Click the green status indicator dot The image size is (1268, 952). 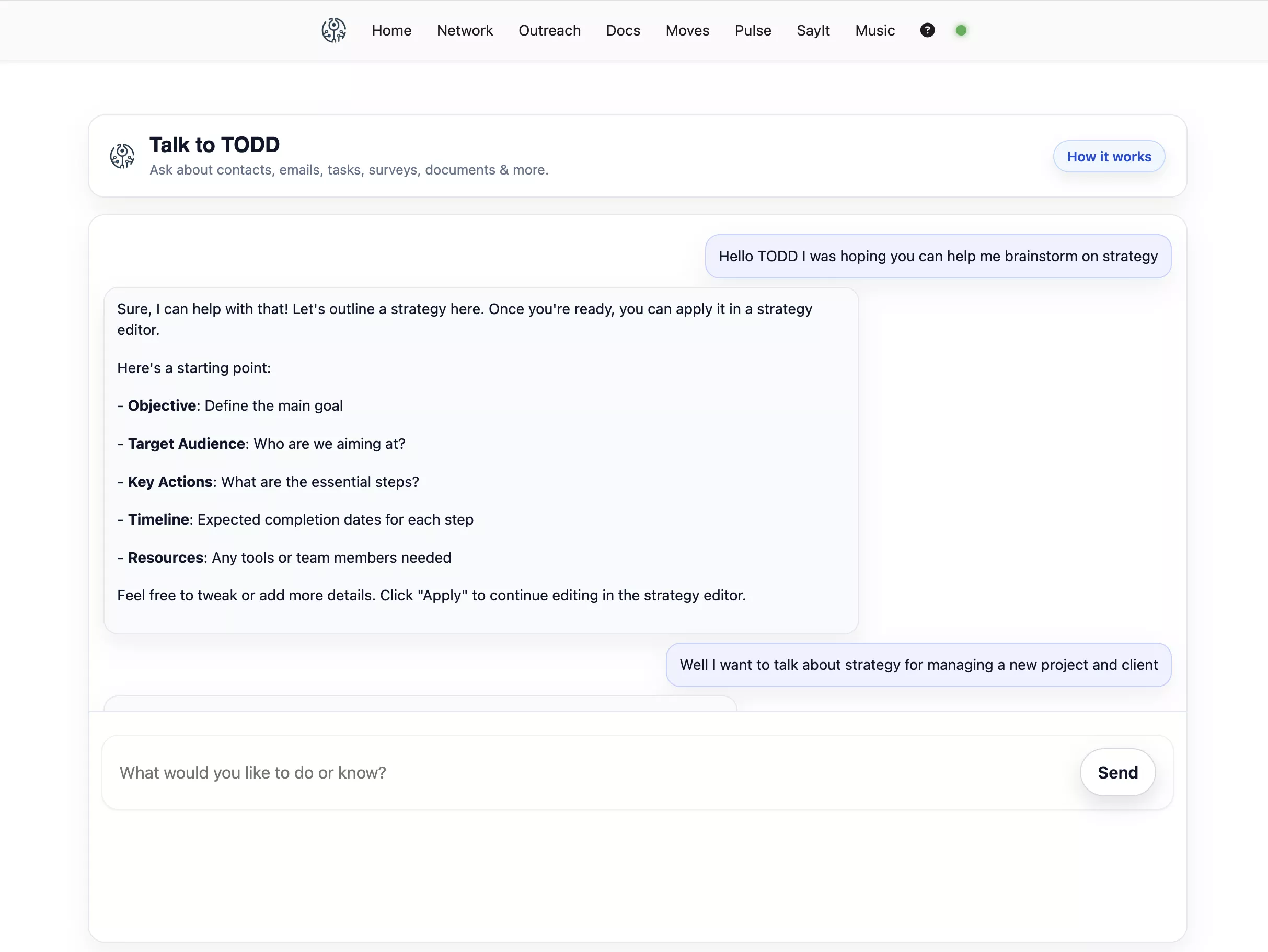(961, 30)
